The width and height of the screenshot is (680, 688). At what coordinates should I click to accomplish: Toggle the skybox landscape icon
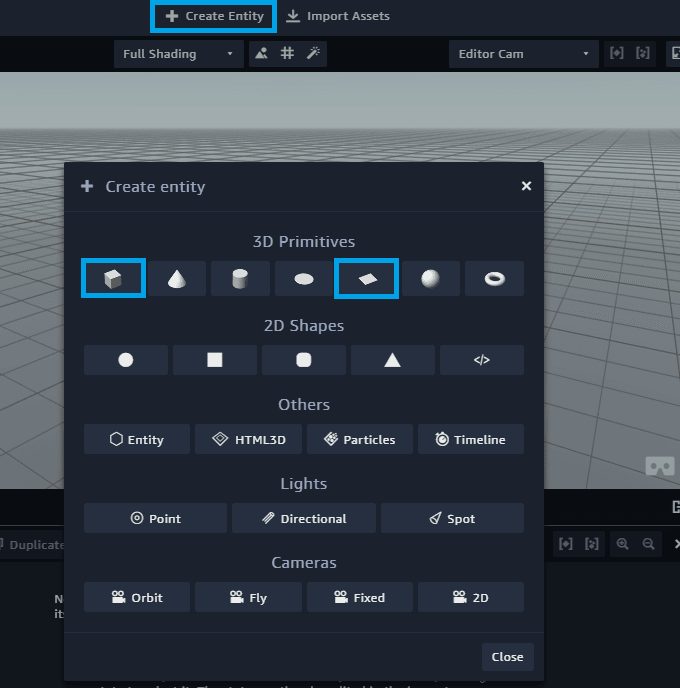pyautogui.click(x=261, y=54)
